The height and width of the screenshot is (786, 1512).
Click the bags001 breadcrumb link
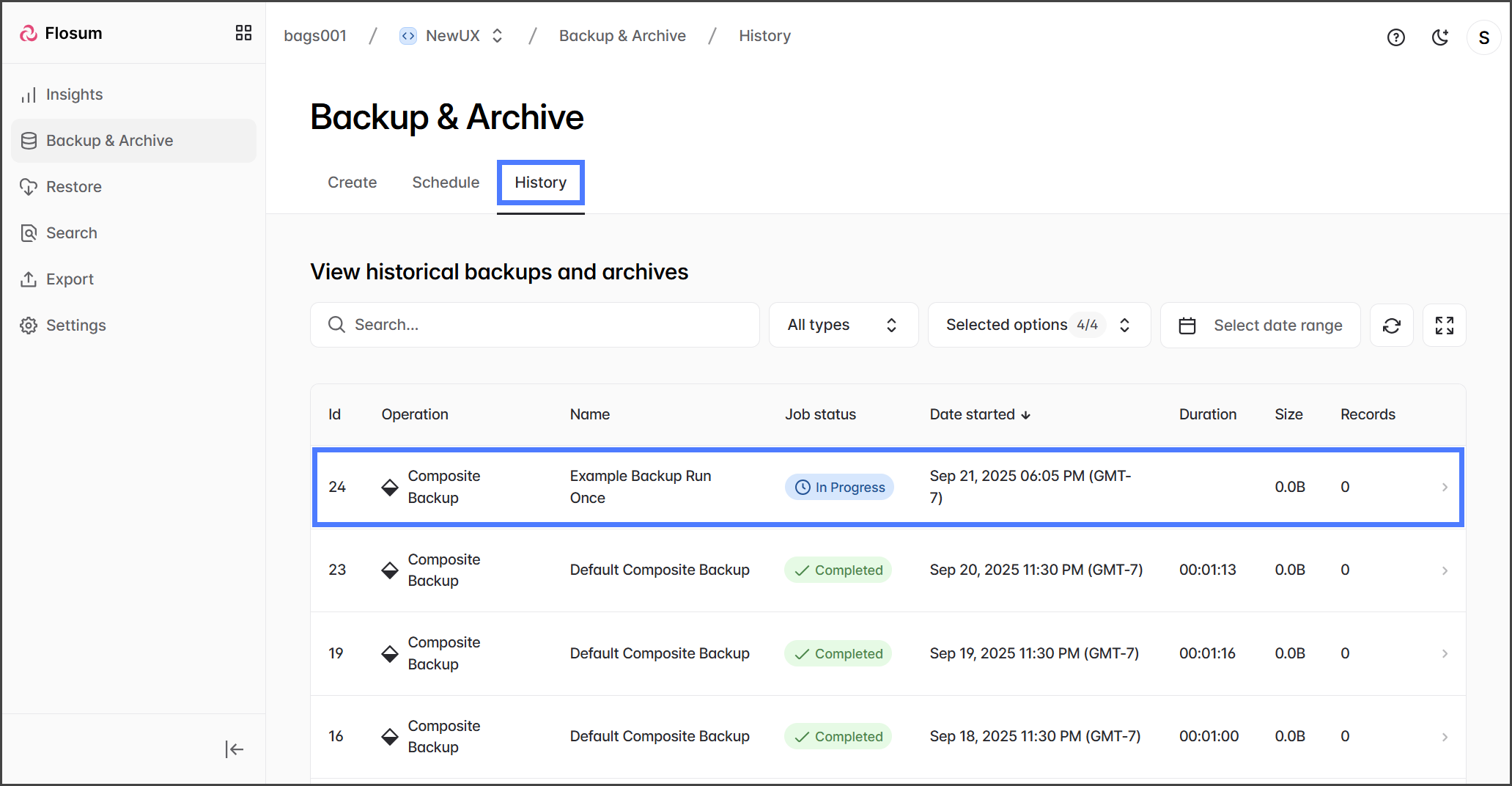pos(315,36)
